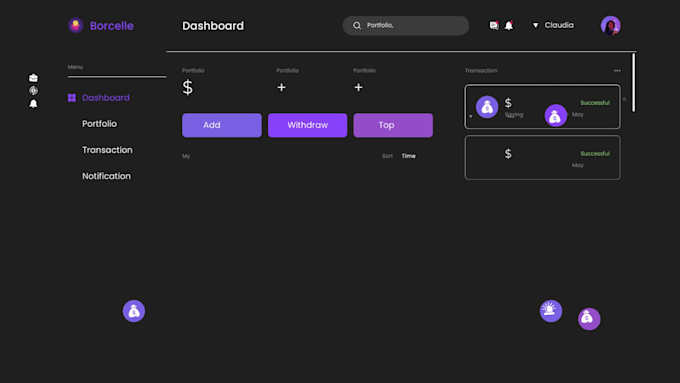Click the Claudia username
Viewport: 680px width, 383px height.
click(x=559, y=25)
